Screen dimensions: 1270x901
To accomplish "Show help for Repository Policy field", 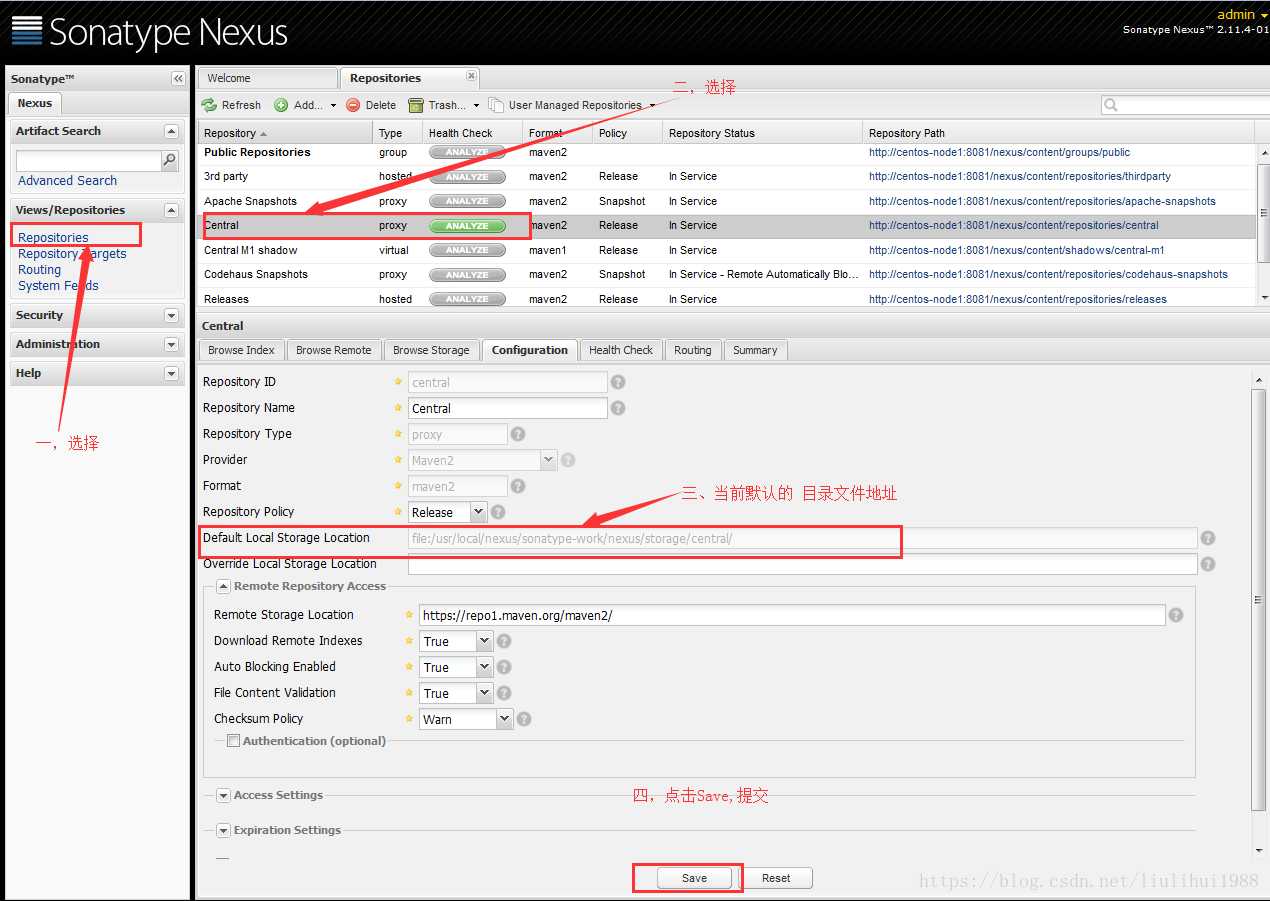I will 497,512.
